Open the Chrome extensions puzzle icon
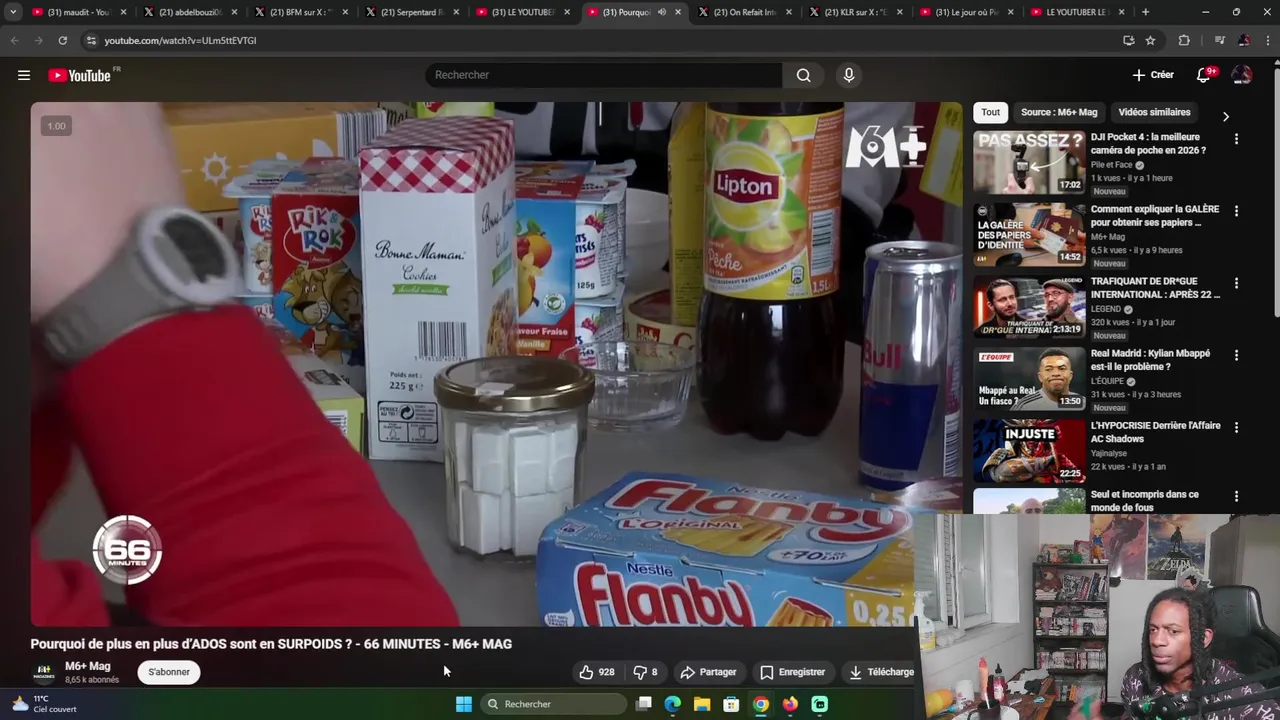 1184,40
